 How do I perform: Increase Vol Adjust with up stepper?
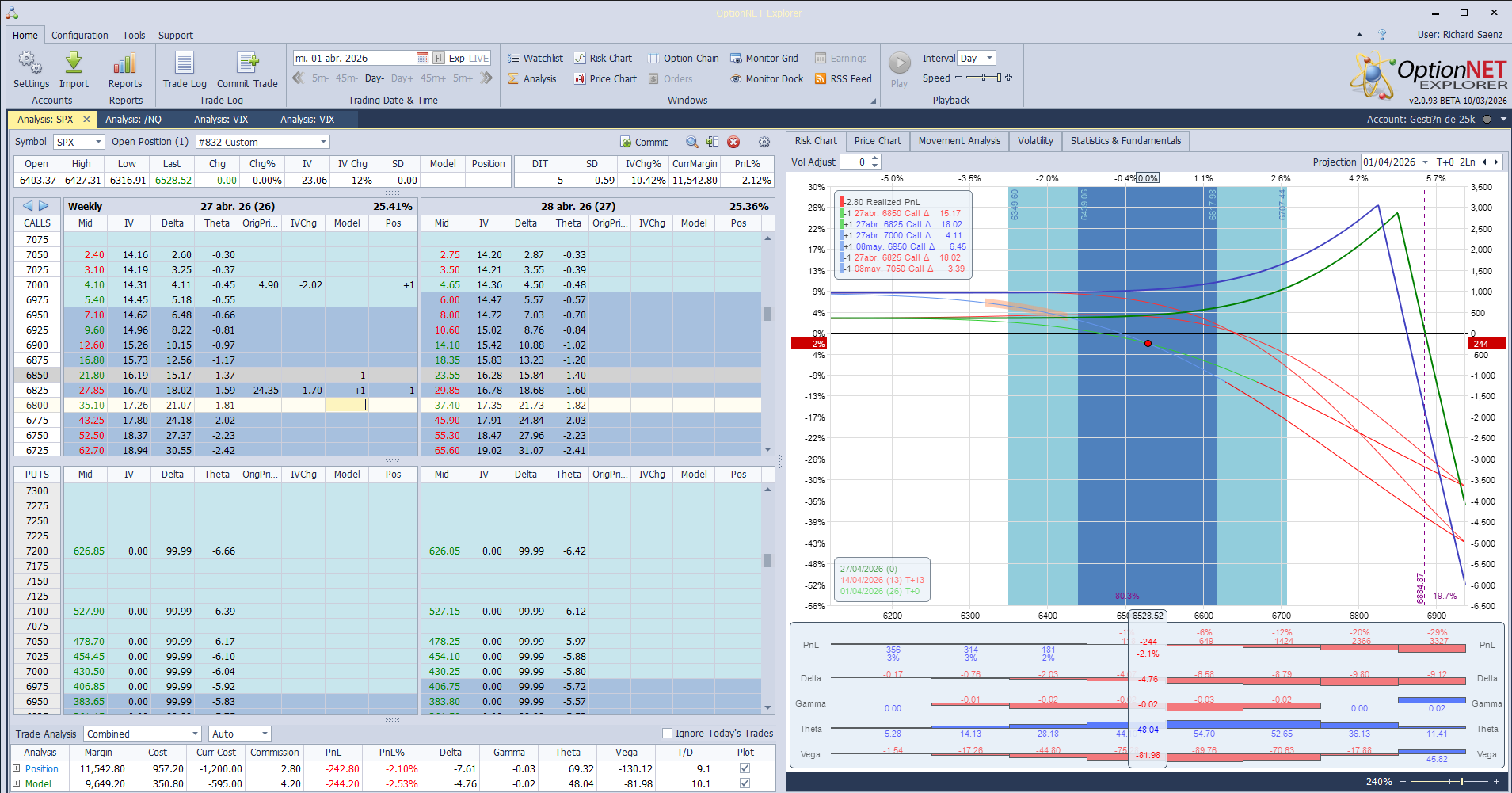(x=874, y=158)
